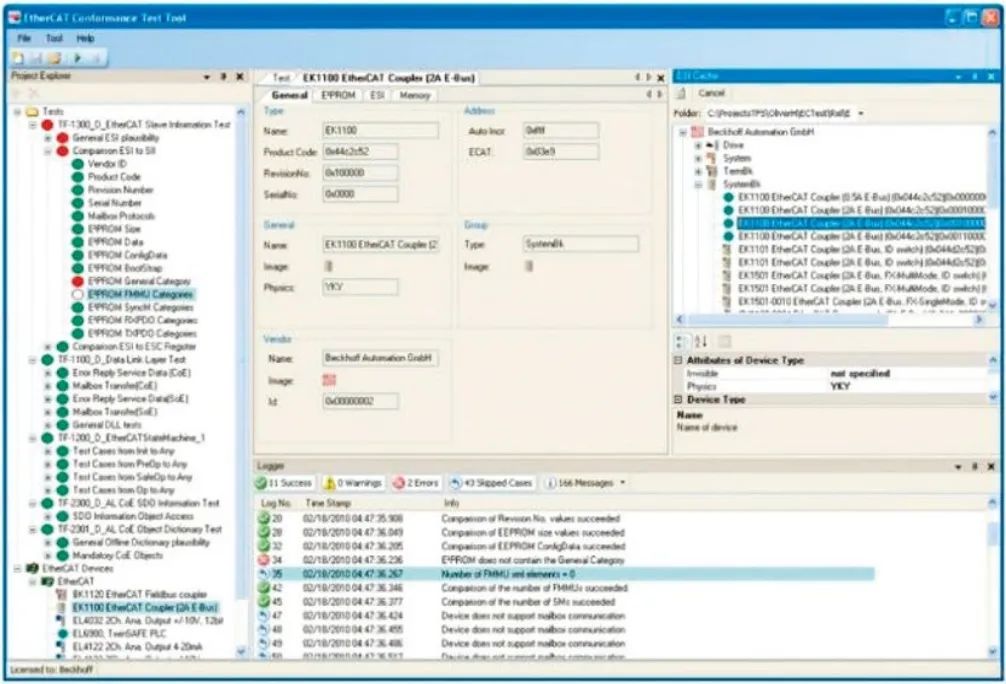Expand the Drive node in ESI Cache

(x=699, y=145)
